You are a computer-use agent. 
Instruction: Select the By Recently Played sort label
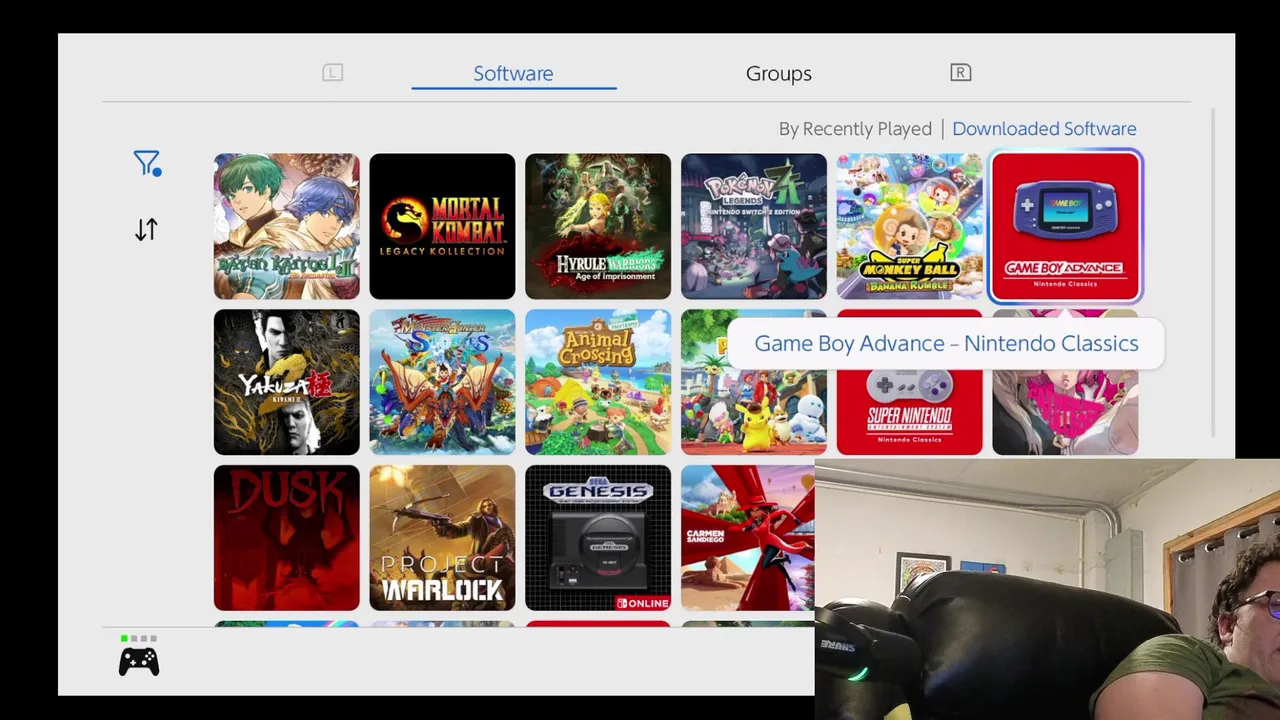(855, 129)
